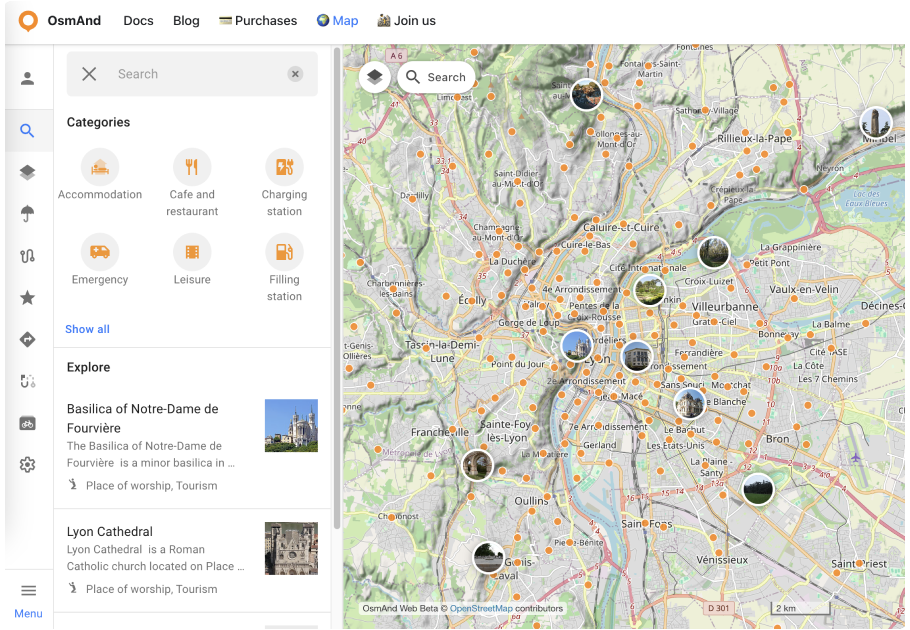The width and height of the screenshot is (910, 630).
Task: Expand all categories with Show all
Action: [x=87, y=329]
